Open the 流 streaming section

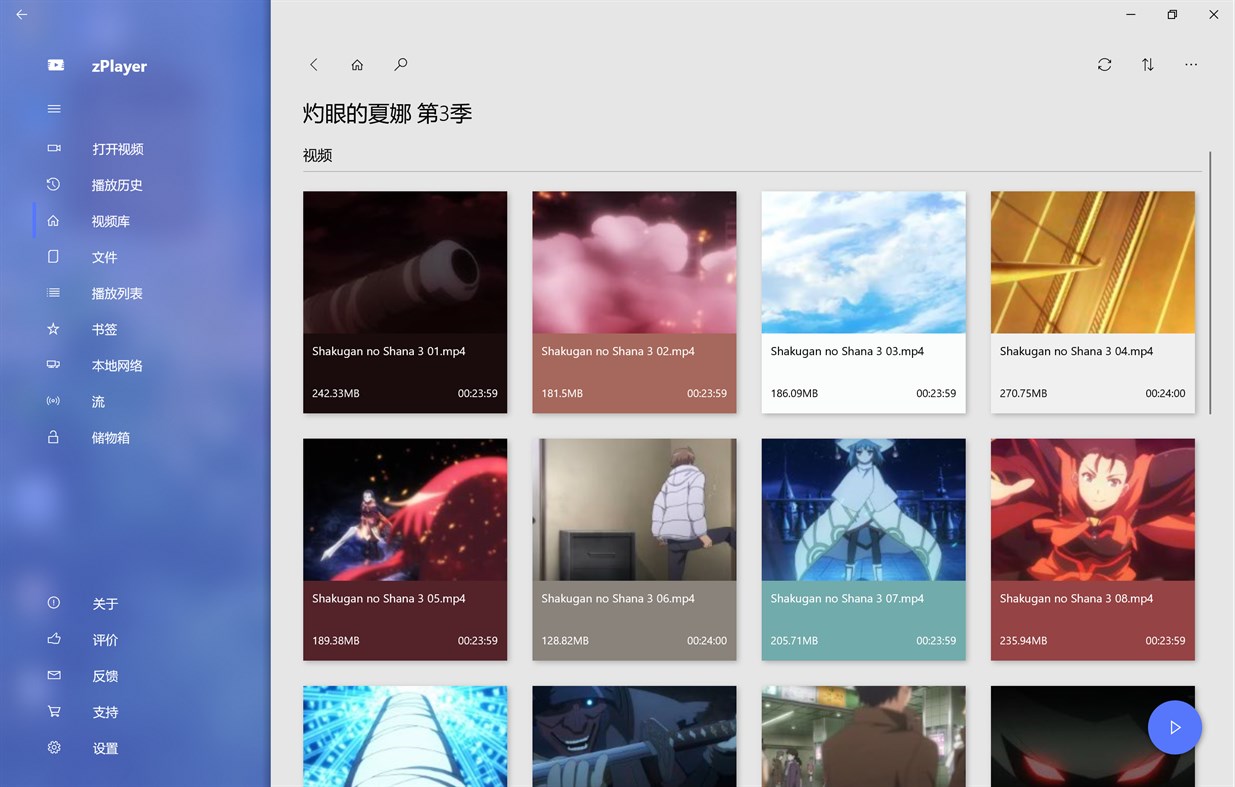click(98, 400)
